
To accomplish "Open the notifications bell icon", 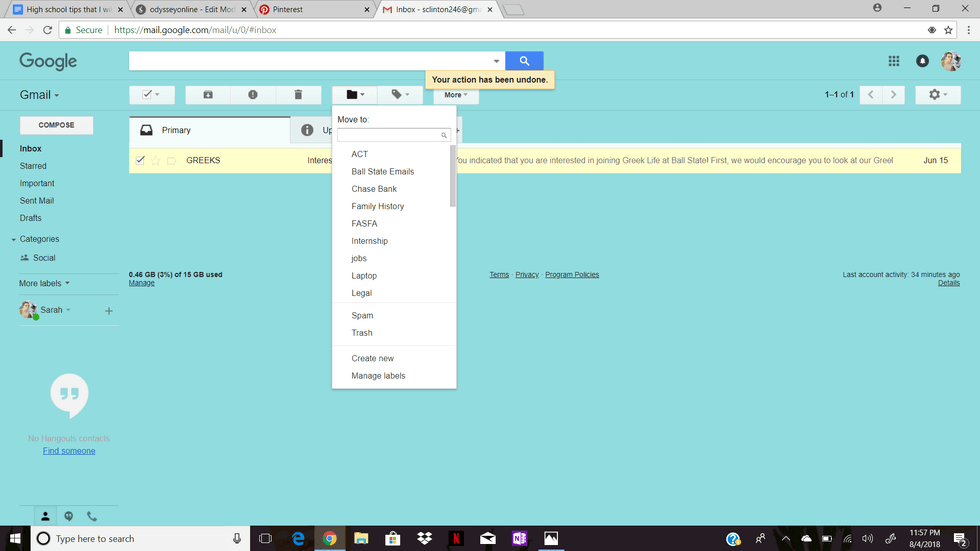I will pyautogui.click(x=922, y=61).
